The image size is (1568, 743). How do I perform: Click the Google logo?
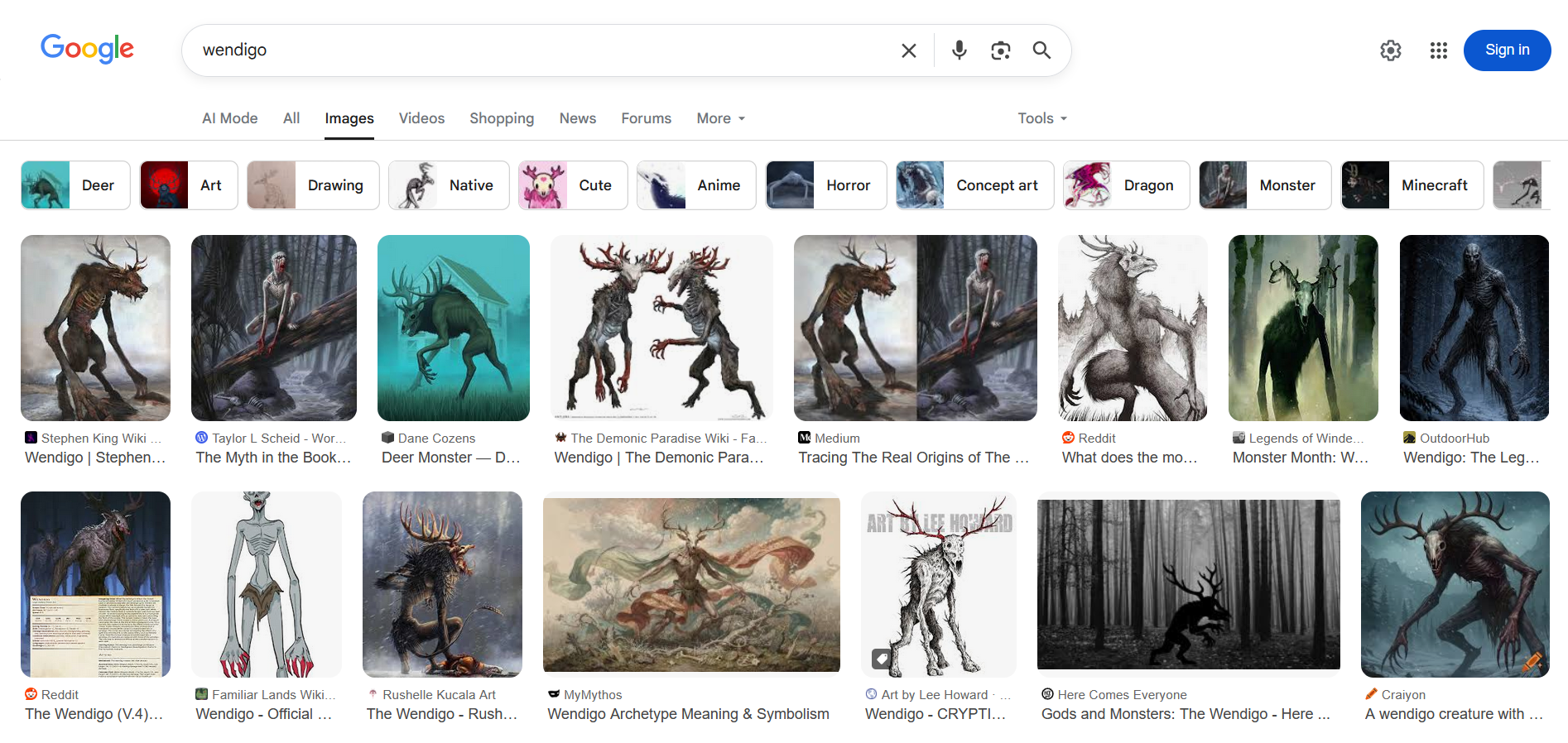(87, 49)
